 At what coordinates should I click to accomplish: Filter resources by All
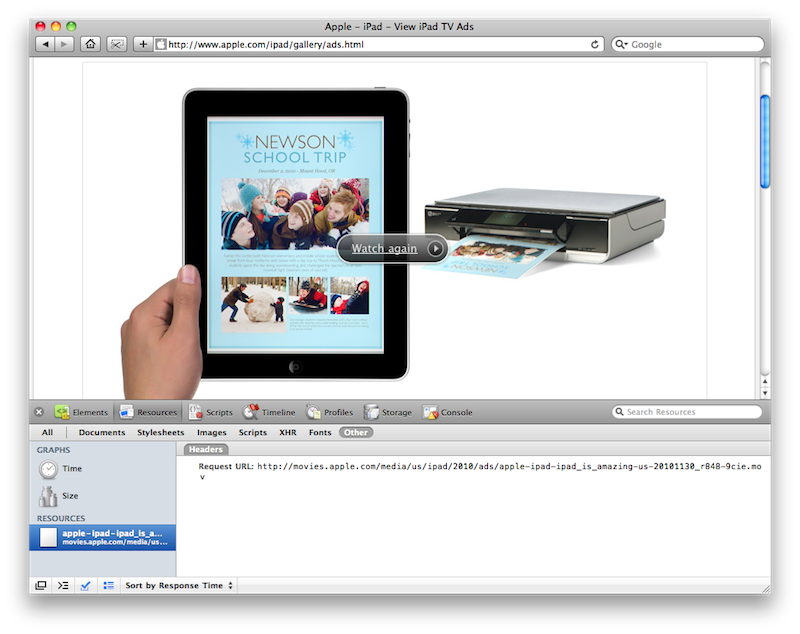(x=47, y=433)
